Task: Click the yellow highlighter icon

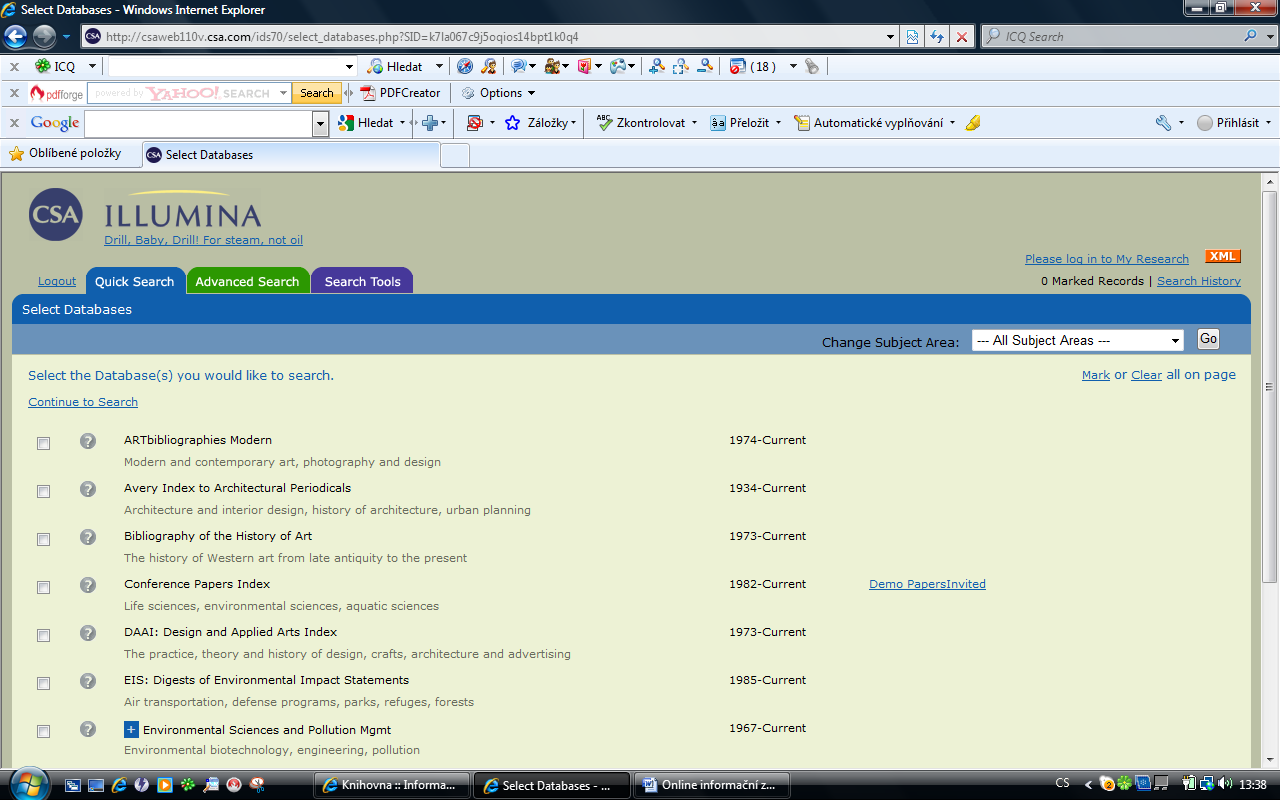Action: (973, 123)
